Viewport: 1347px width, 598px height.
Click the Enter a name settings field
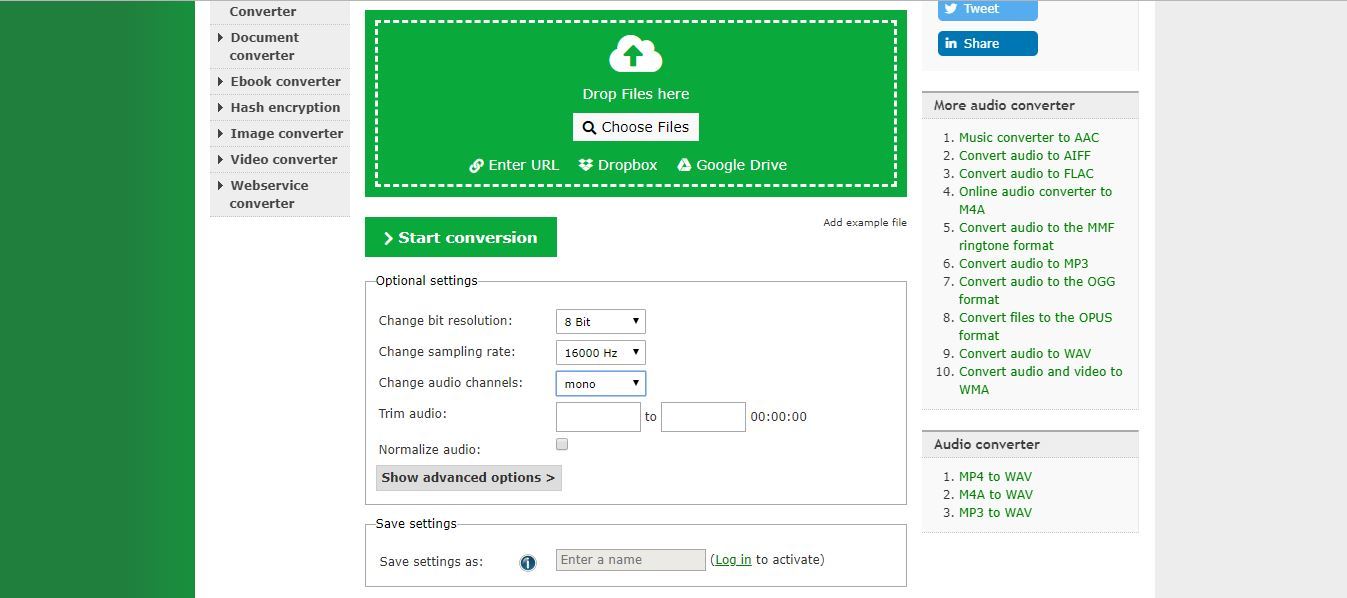coord(631,560)
